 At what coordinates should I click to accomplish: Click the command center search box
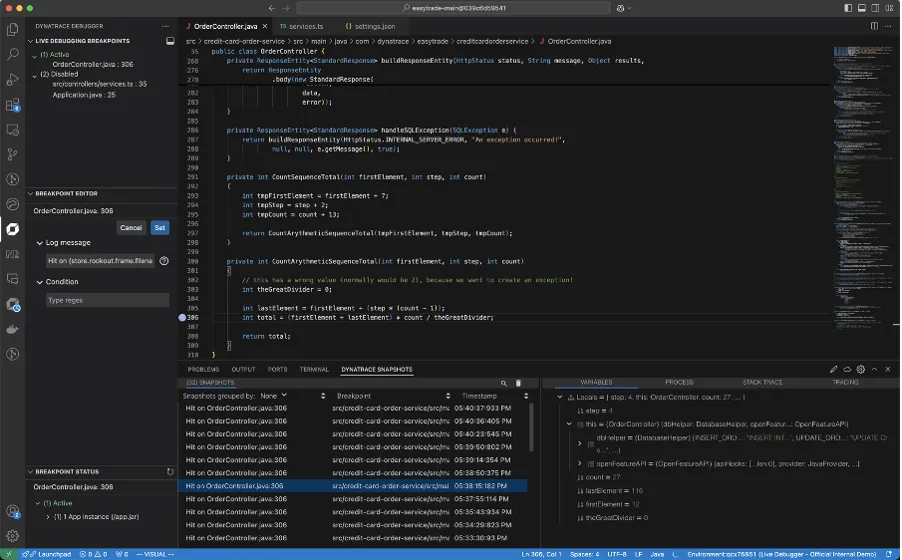pyautogui.click(x=453, y=8)
